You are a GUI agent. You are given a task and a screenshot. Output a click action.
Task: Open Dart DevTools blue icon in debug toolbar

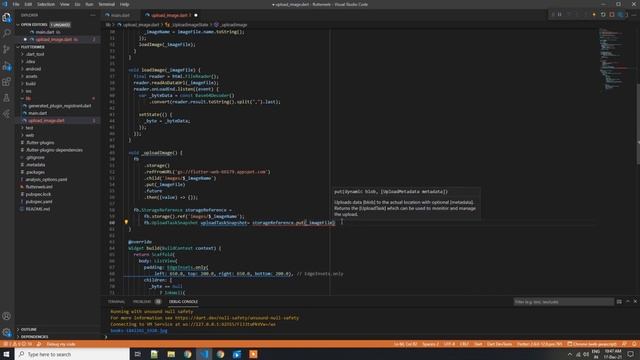pos(621,15)
